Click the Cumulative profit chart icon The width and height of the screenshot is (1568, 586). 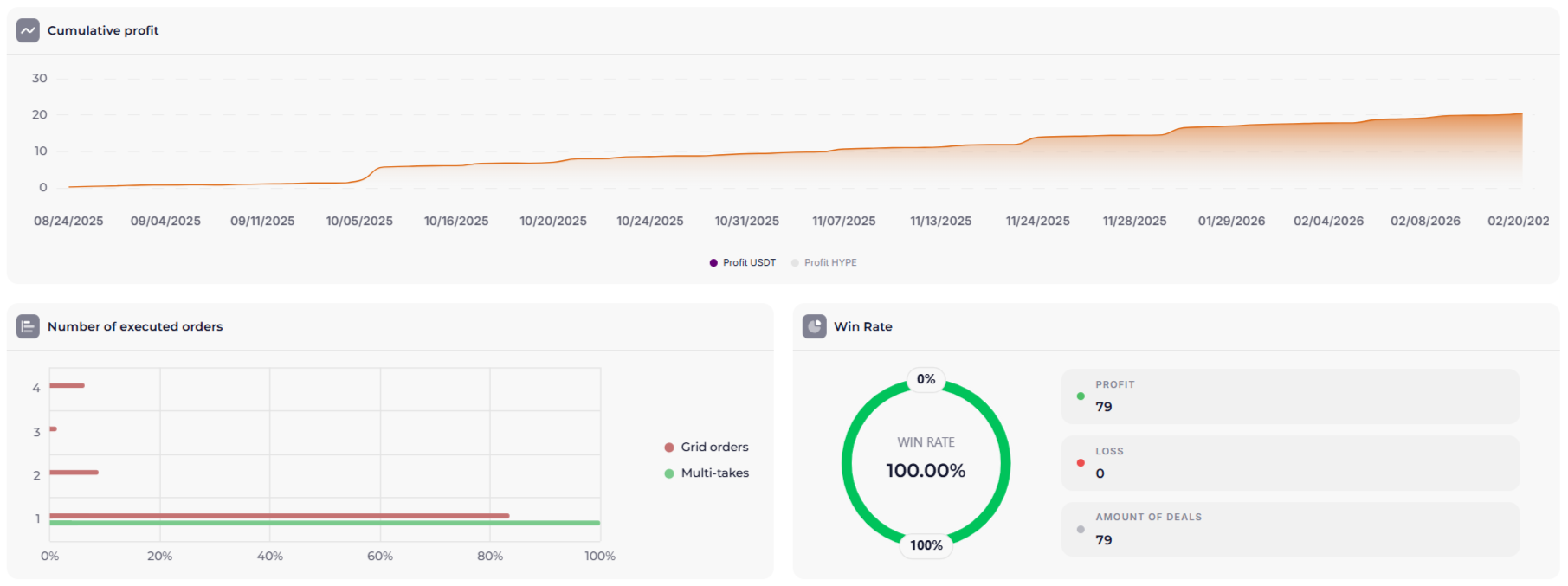pyautogui.click(x=28, y=30)
